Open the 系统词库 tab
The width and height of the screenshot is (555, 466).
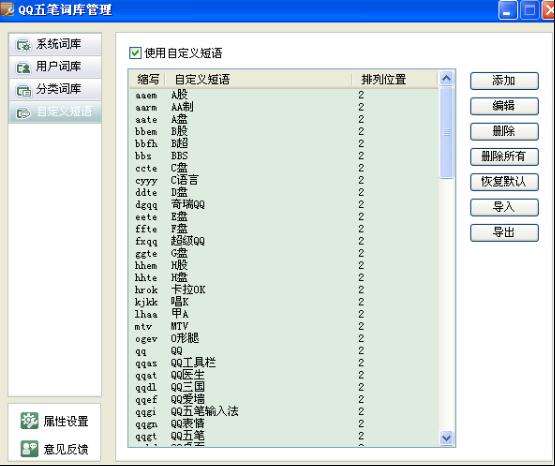(x=55, y=45)
